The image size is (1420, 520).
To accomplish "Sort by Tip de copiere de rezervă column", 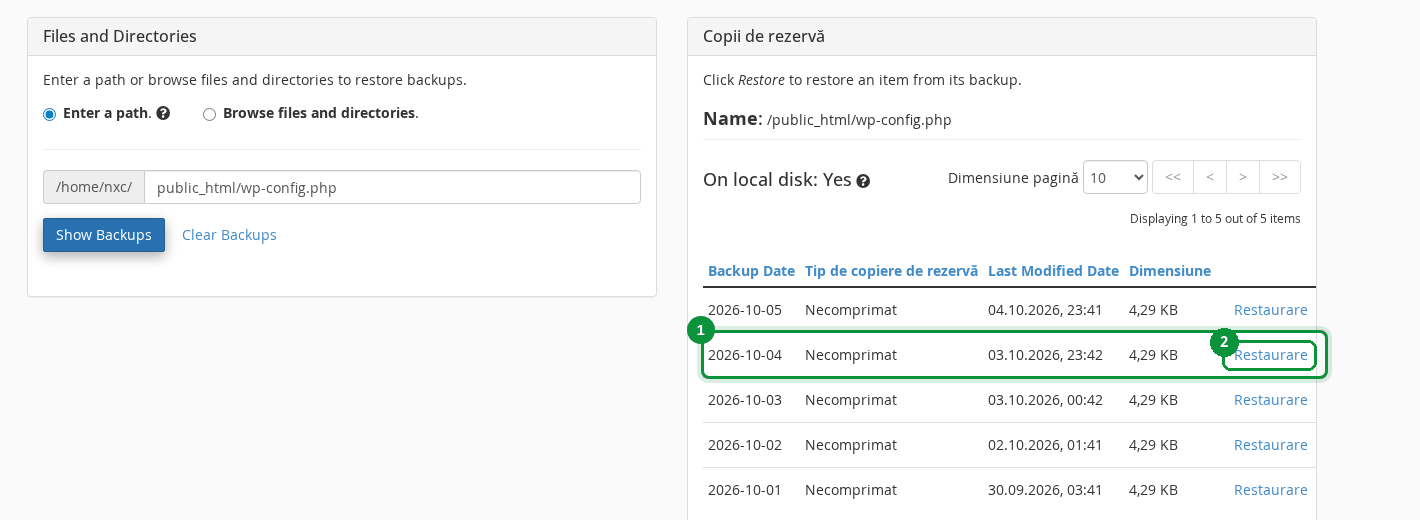I will 891,271.
